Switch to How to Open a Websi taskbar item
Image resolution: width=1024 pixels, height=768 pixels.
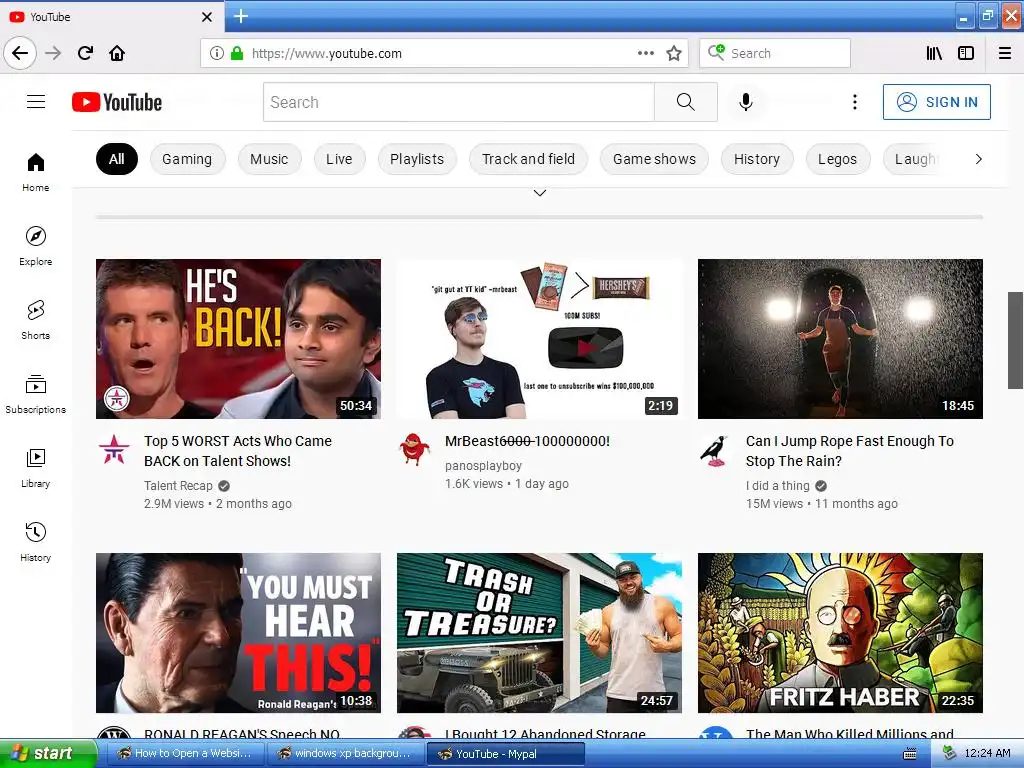[184, 754]
